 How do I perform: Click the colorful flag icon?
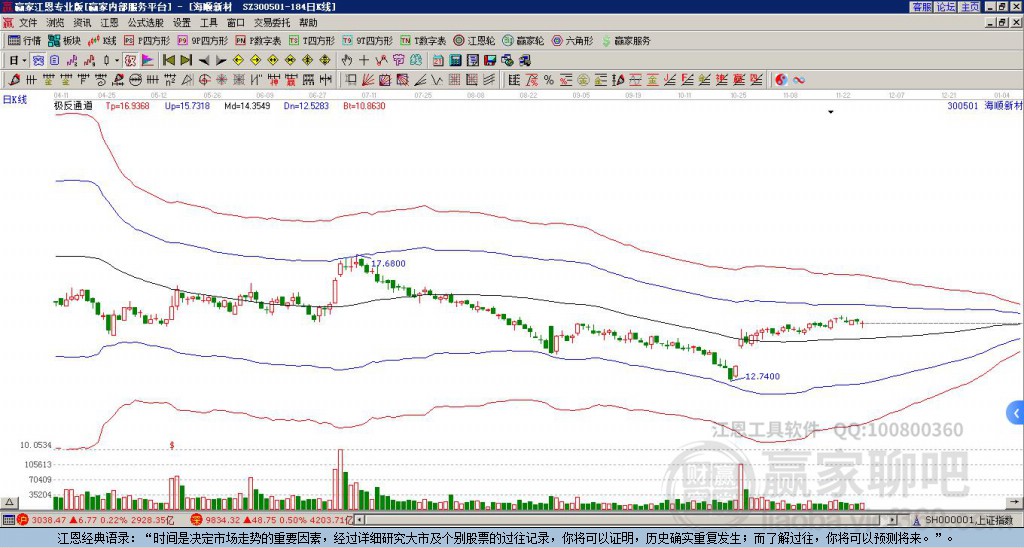point(148,61)
